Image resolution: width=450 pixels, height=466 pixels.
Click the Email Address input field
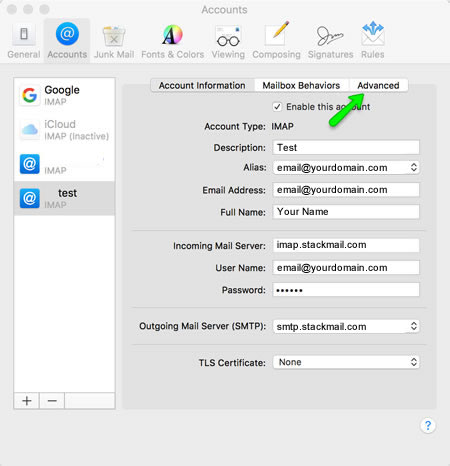(346, 190)
